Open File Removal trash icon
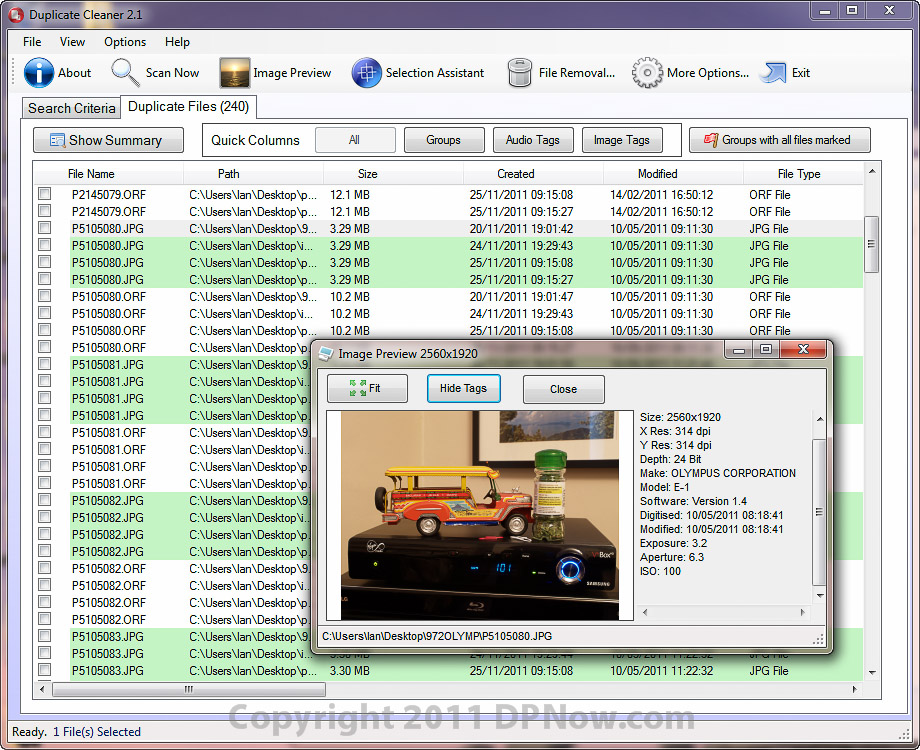 pos(520,73)
